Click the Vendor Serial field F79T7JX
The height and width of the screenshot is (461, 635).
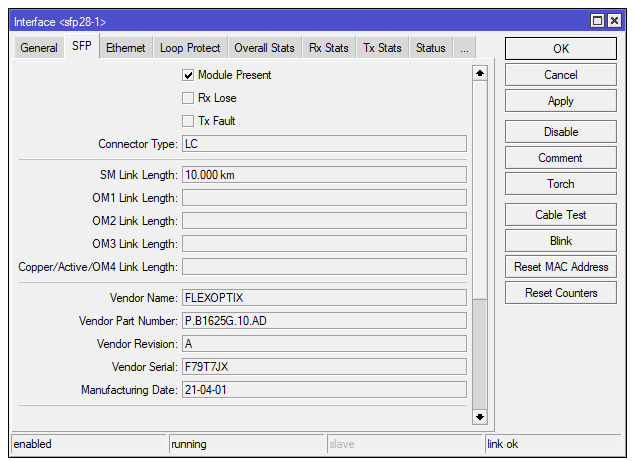tap(324, 367)
